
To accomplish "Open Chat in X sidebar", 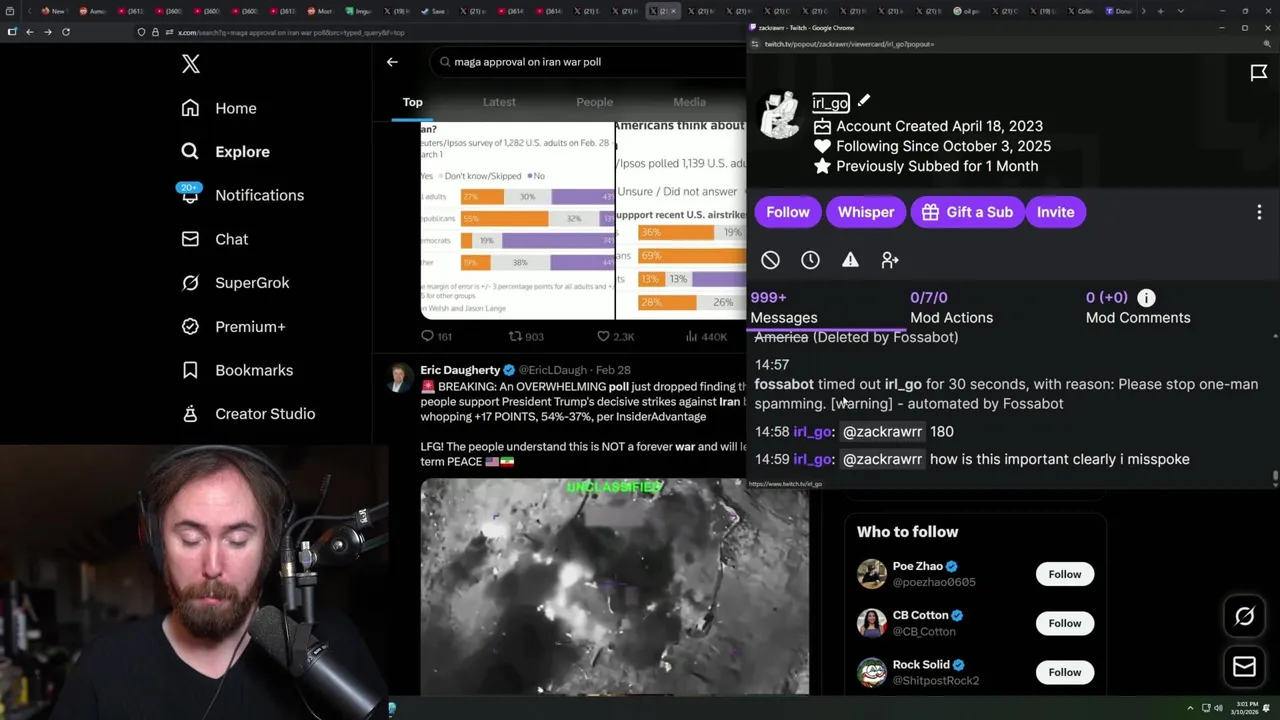I will [214, 239].
